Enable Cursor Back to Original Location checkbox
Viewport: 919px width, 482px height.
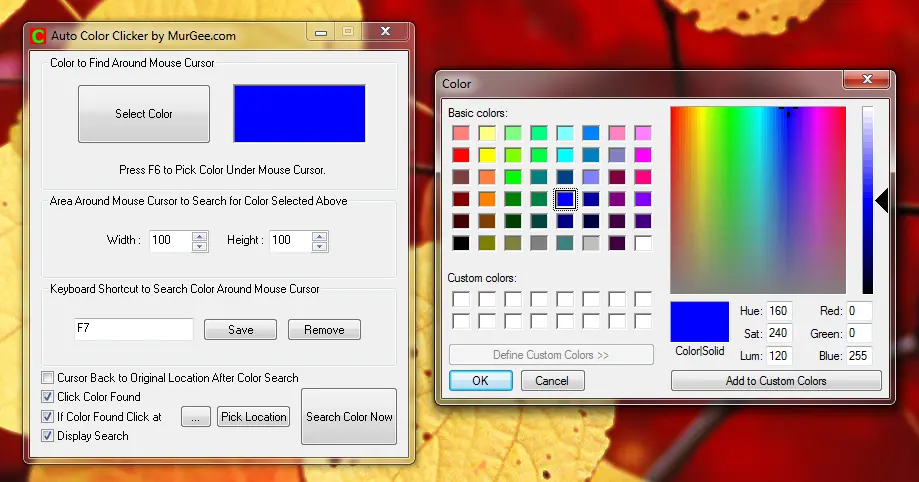click(47, 378)
